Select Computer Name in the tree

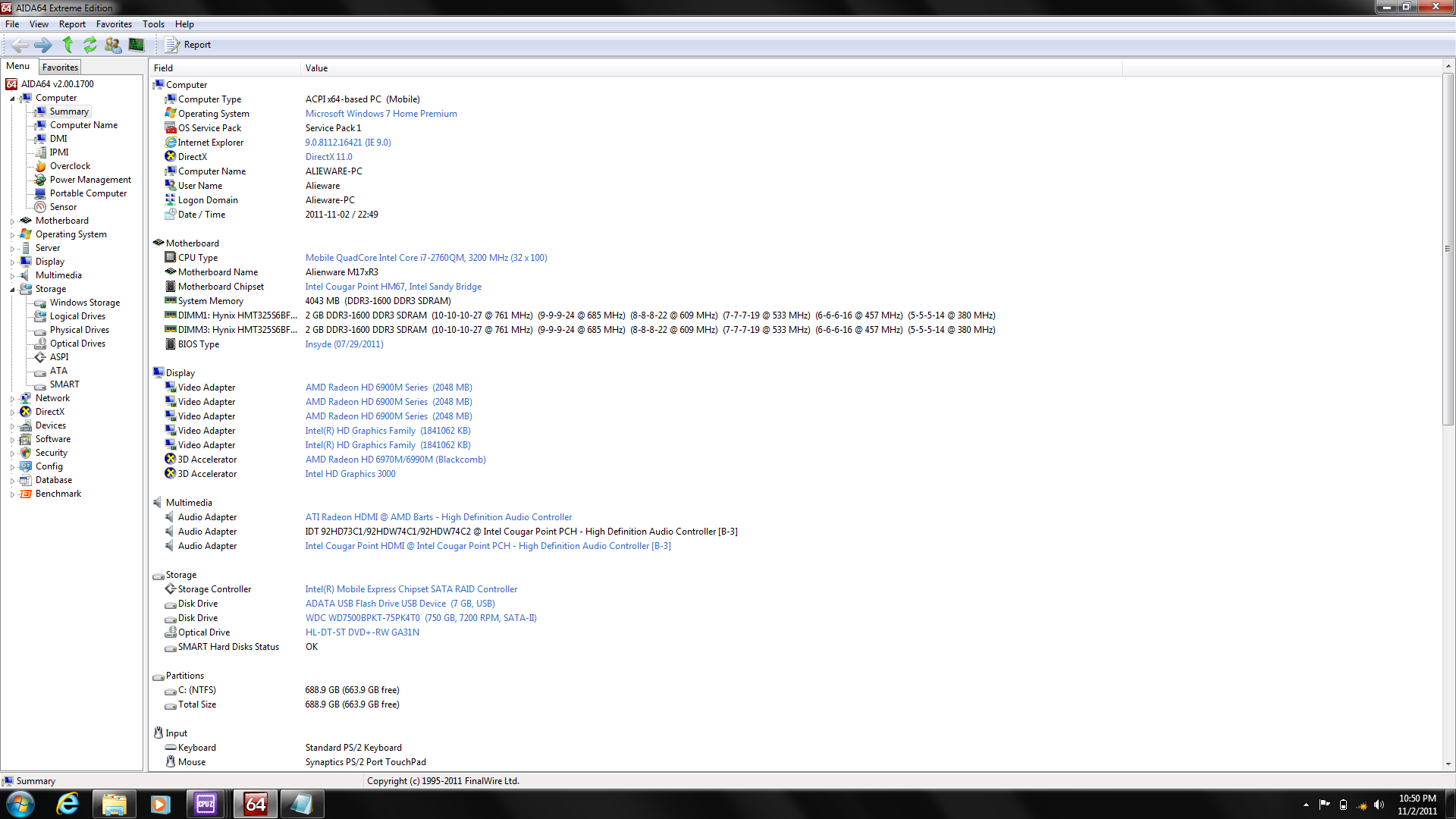[83, 125]
